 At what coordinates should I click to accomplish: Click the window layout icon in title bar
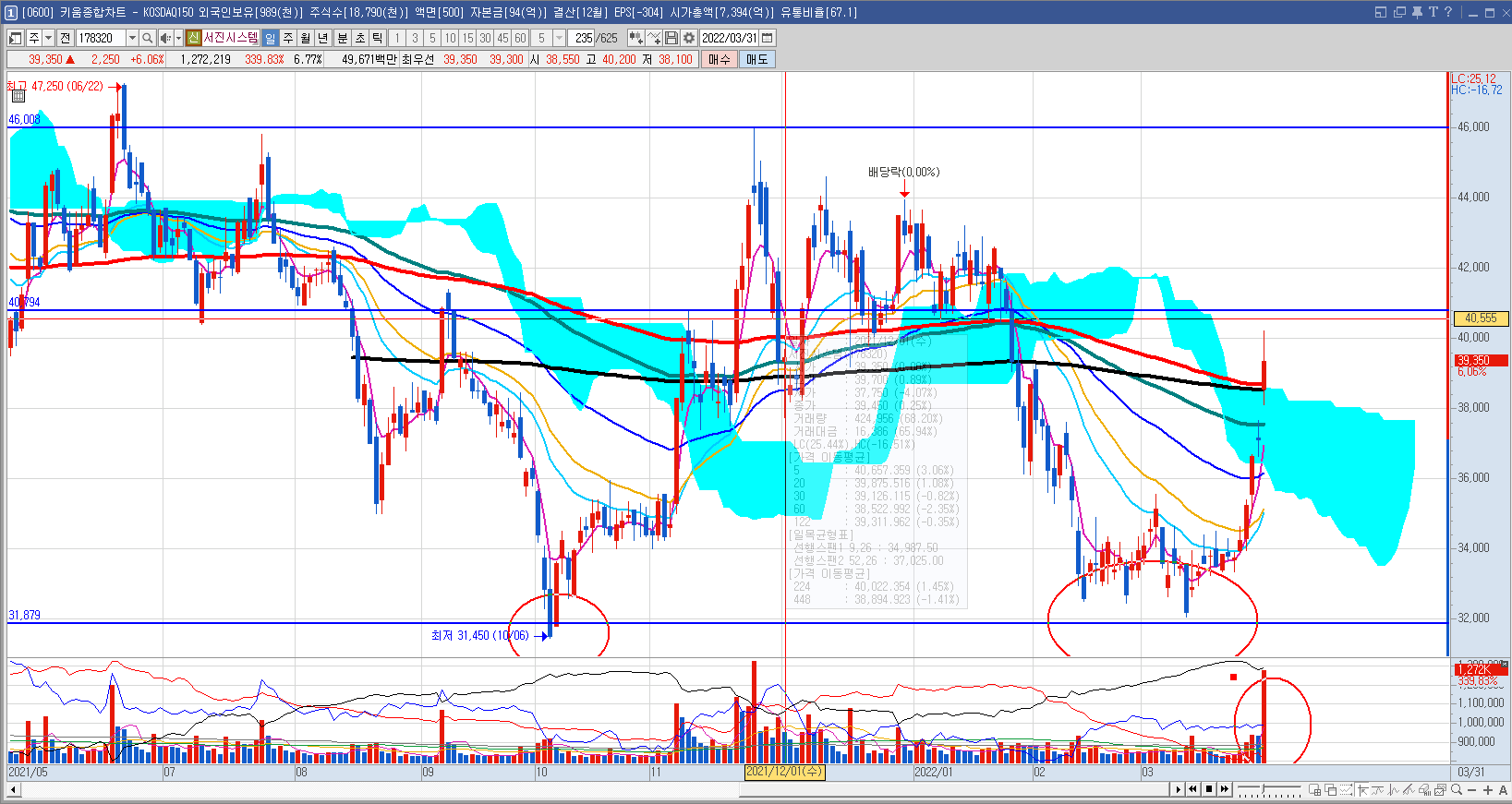tap(1381, 12)
